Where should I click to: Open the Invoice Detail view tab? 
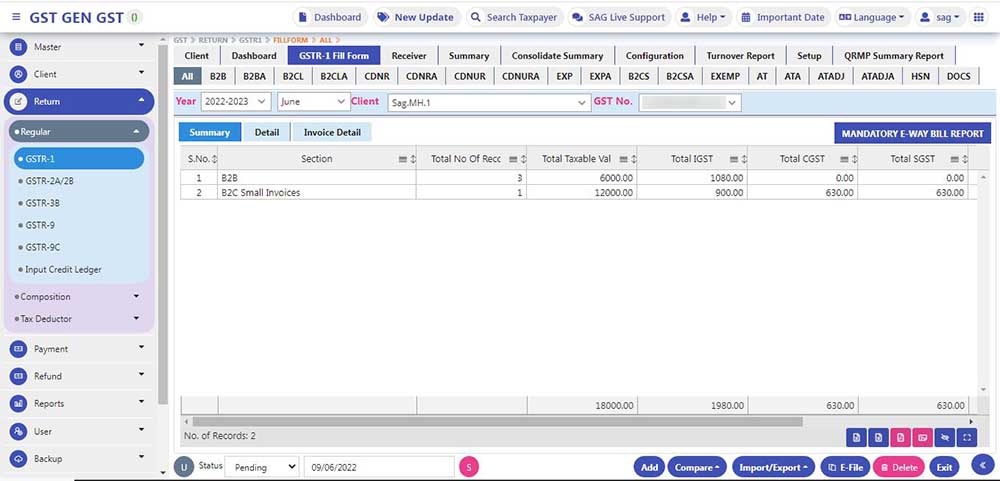[332, 132]
